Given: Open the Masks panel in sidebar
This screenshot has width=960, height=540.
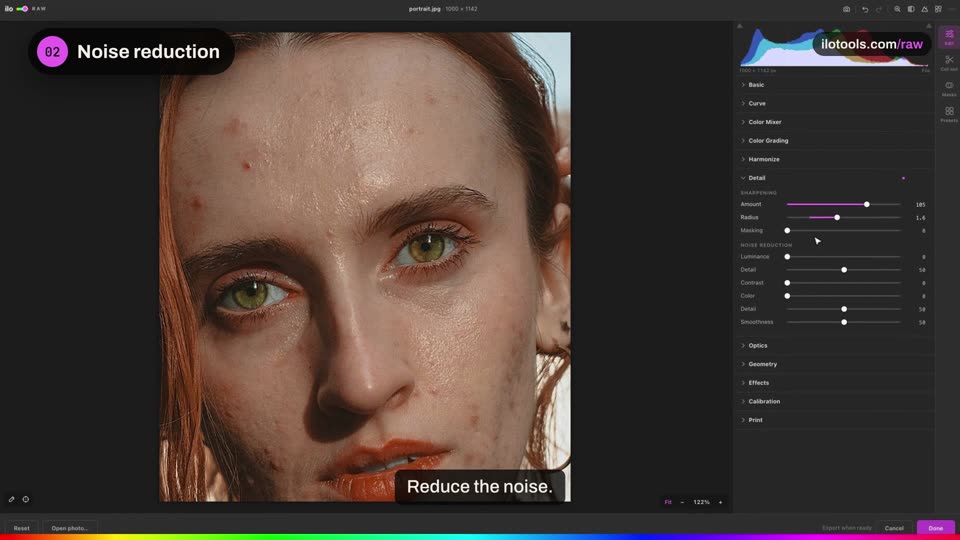Looking at the screenshot, I should click(x=949, y=88).
